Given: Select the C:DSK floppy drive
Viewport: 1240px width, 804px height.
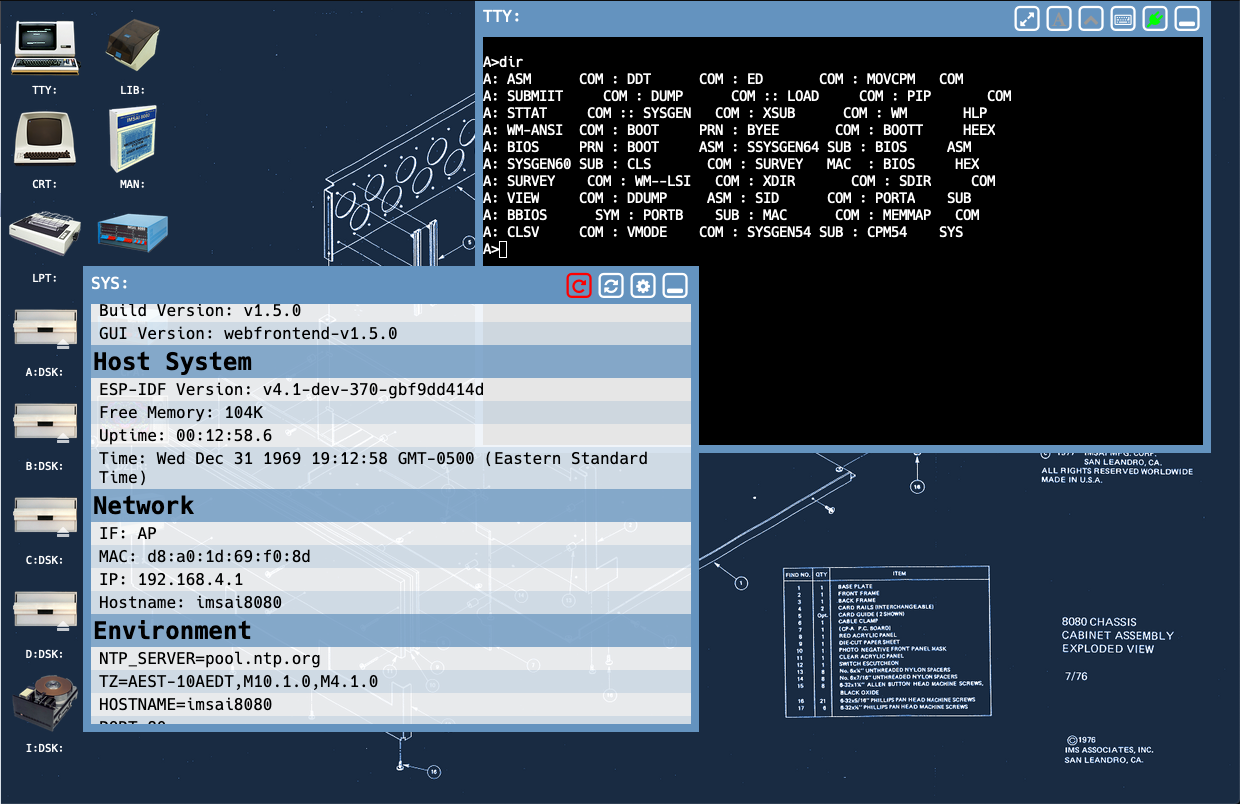Looking at the screenshot, I should click(x=45, y=517).
